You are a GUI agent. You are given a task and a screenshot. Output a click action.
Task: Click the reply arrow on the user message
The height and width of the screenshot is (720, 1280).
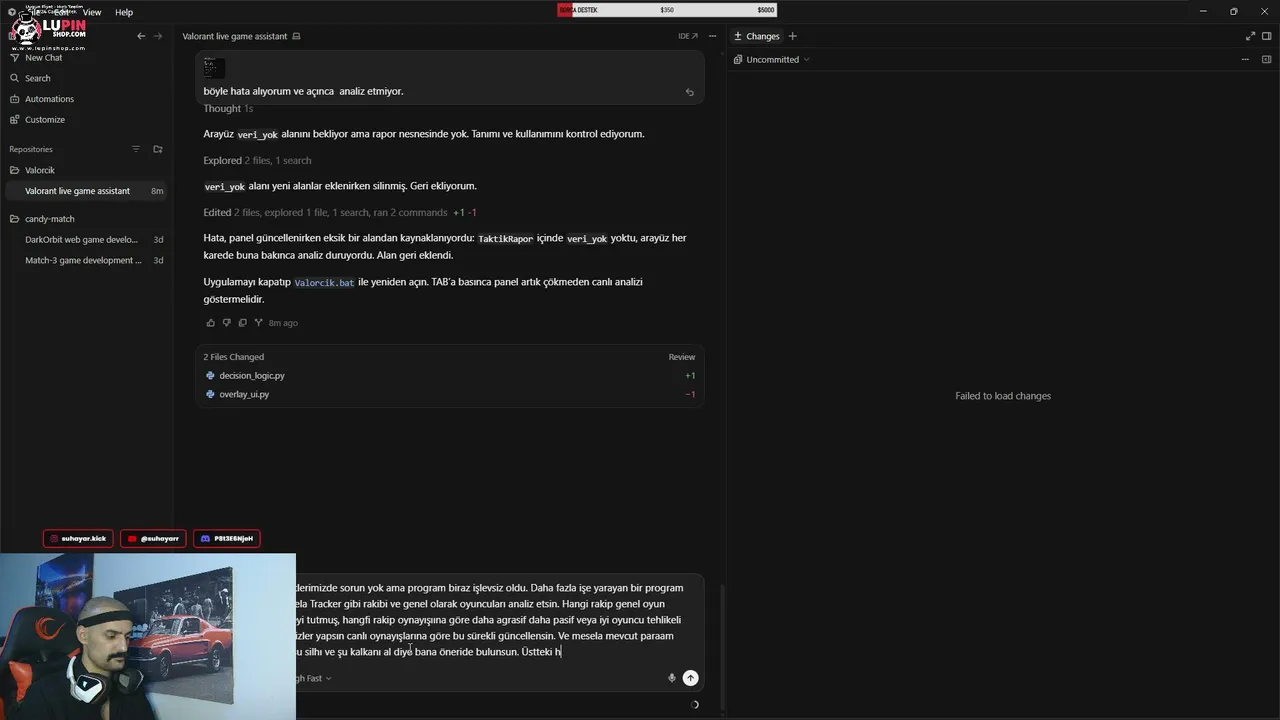(x=689, y=92)
